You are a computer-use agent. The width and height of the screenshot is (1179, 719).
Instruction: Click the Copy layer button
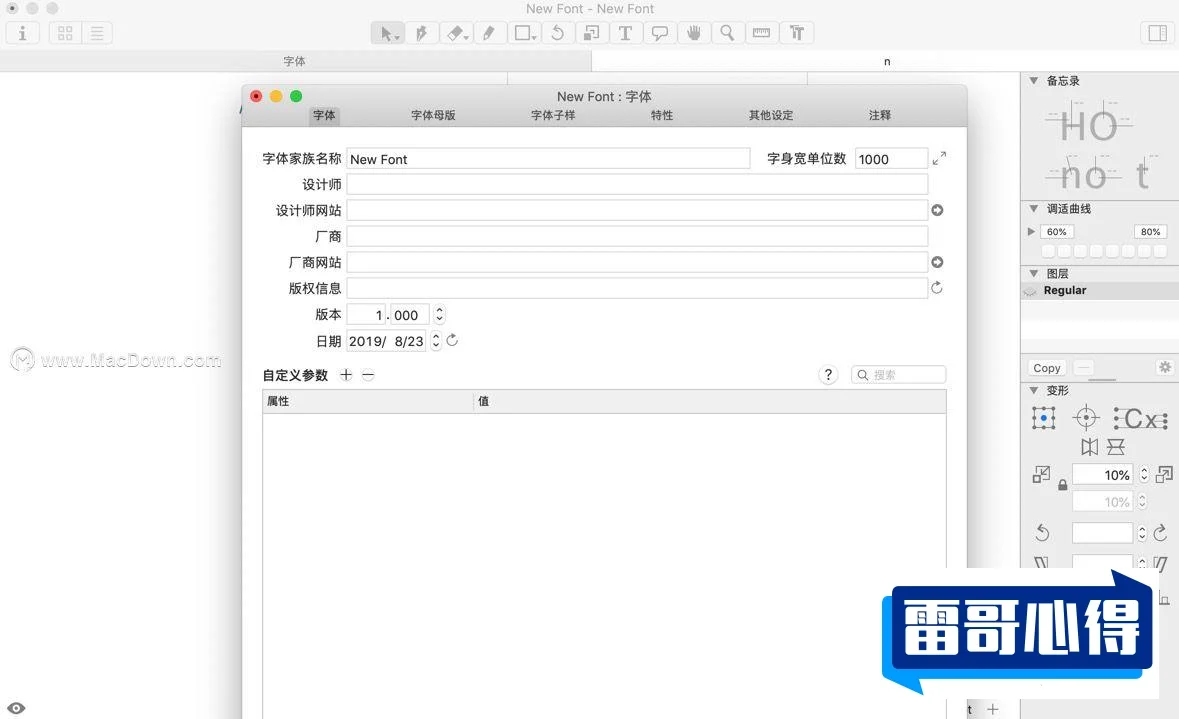(1047, 368)
